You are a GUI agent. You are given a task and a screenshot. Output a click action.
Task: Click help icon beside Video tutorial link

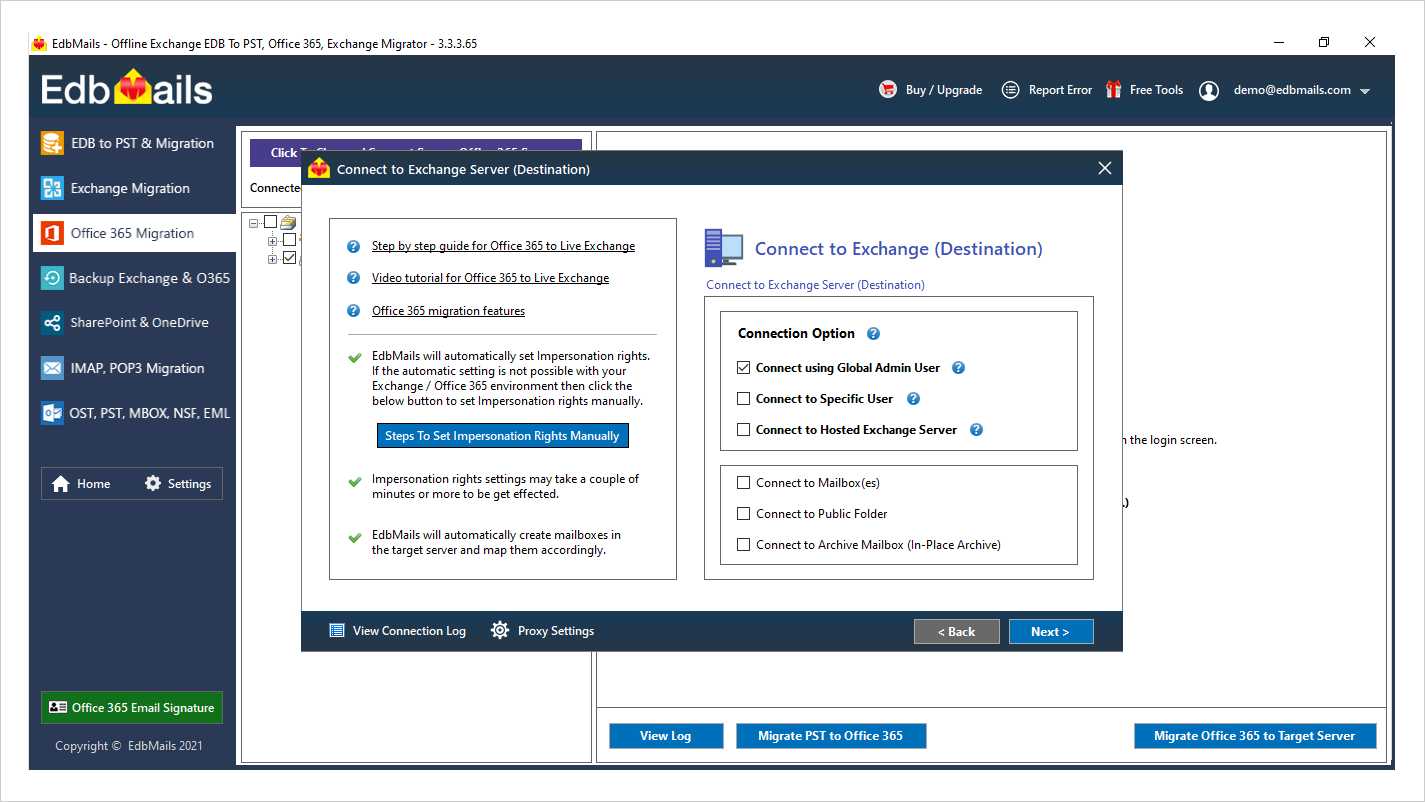pos(353,278)
